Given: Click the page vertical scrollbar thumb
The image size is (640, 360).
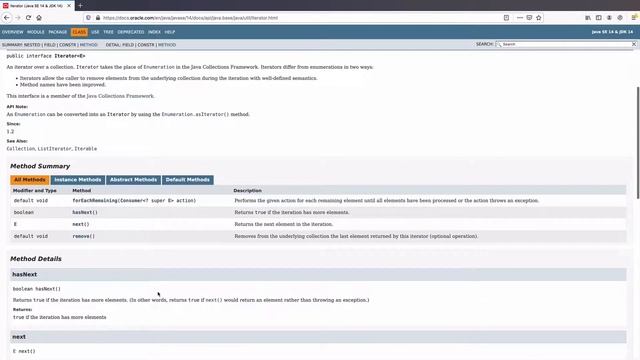Looking at the screenshot, I should [x=638, y=143].
